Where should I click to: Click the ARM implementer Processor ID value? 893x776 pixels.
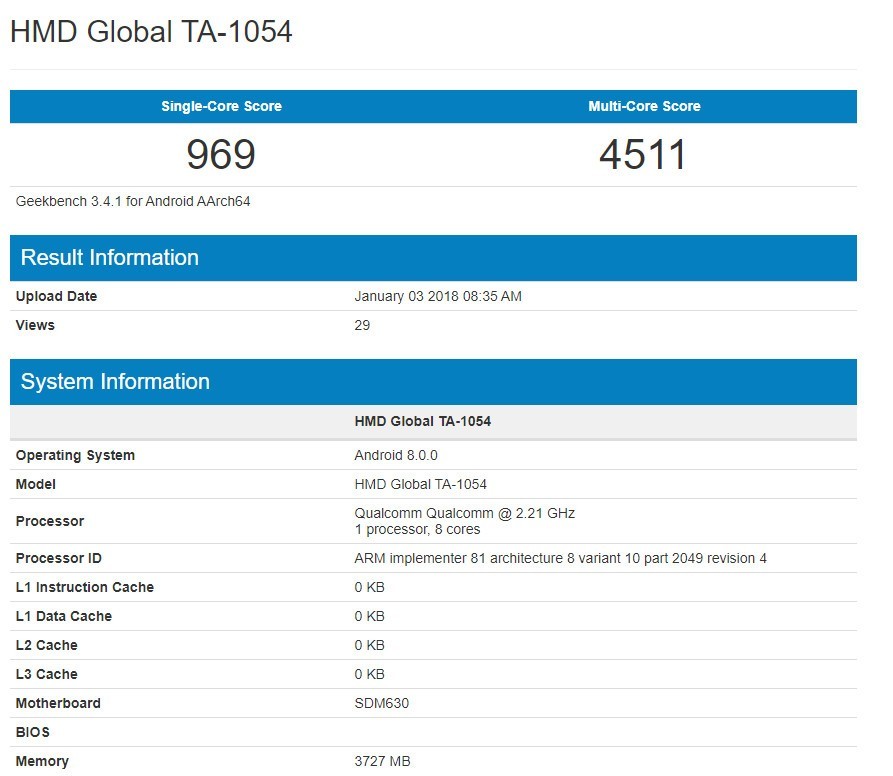pos(560,558)
